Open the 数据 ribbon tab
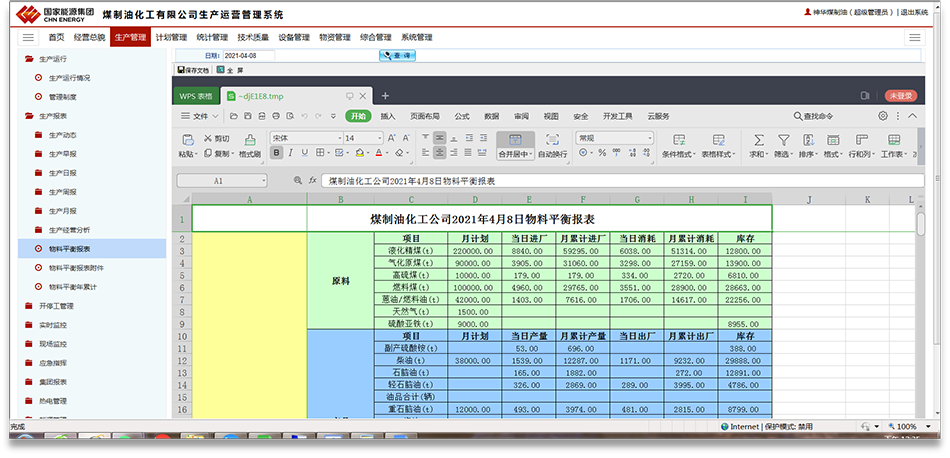 [491, 116]
